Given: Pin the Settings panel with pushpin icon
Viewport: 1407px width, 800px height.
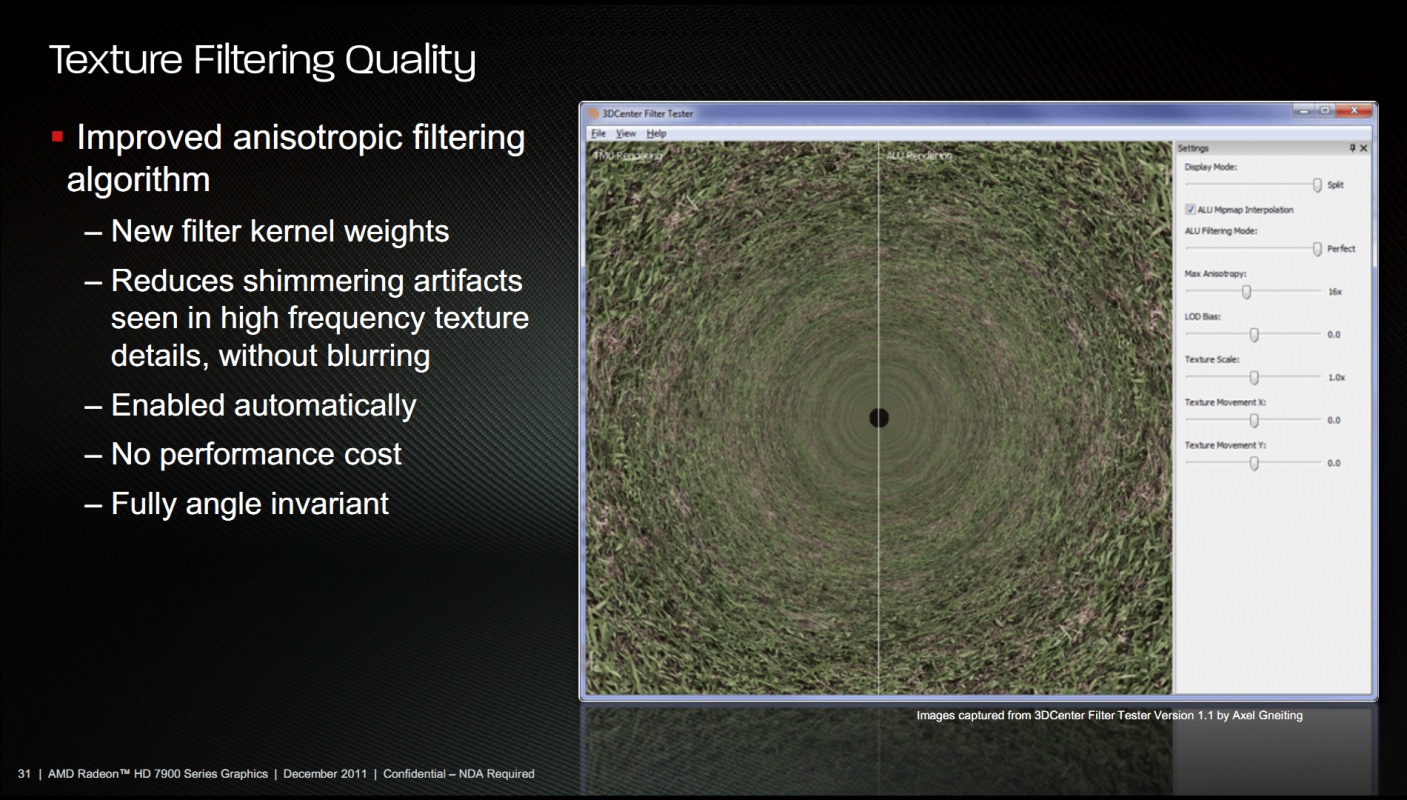Looking at the screenshot, I should 1352,148.
